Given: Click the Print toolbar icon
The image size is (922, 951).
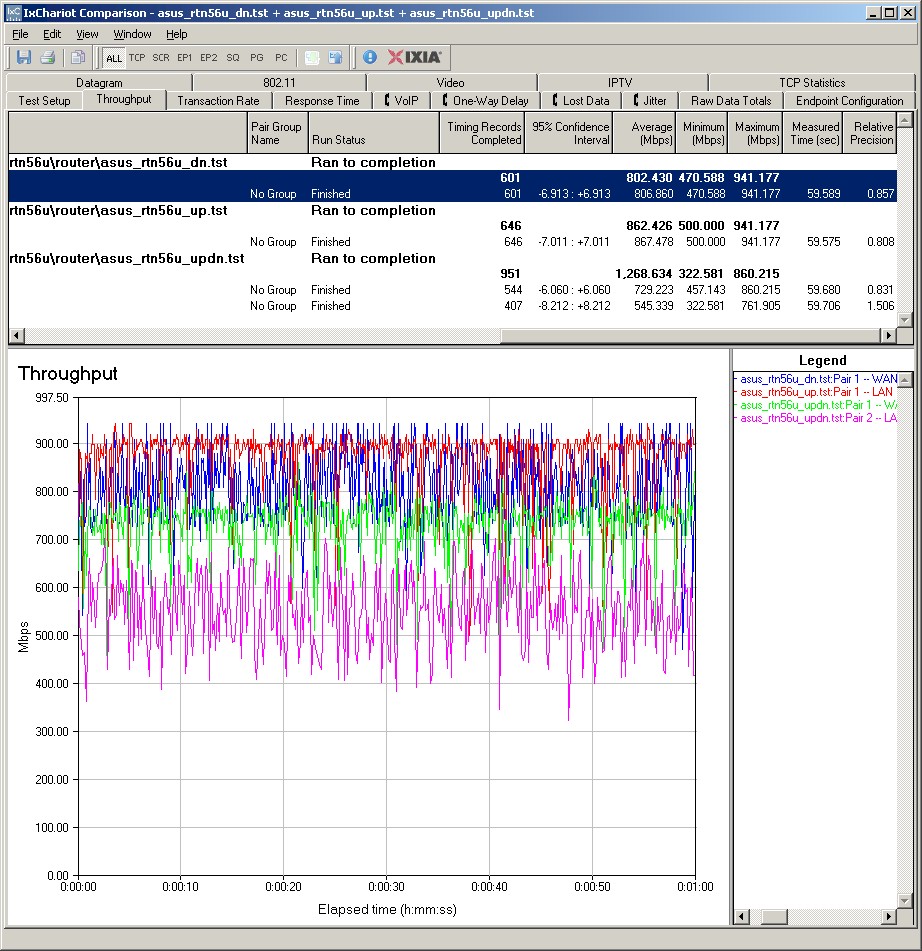Looking at the screenshot, I should point(47,58).
